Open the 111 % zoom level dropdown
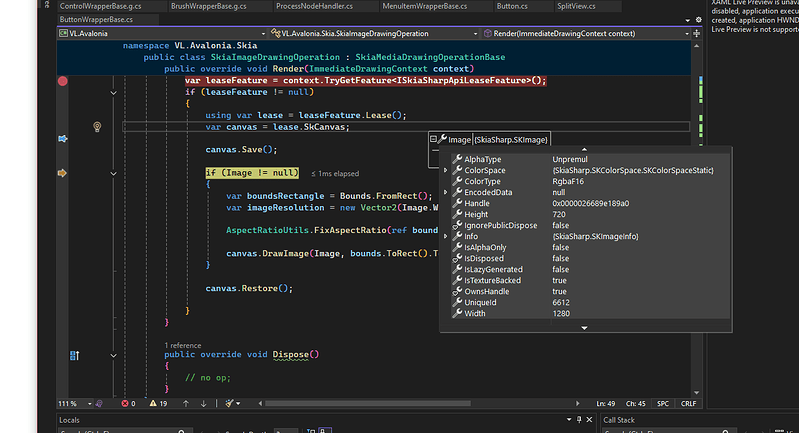The width and height of the screenshot is (799, 433). tap(90, 403)
